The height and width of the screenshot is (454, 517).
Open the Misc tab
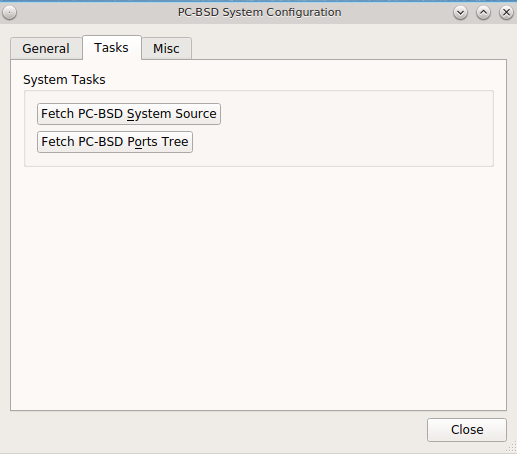coord(166,49)
